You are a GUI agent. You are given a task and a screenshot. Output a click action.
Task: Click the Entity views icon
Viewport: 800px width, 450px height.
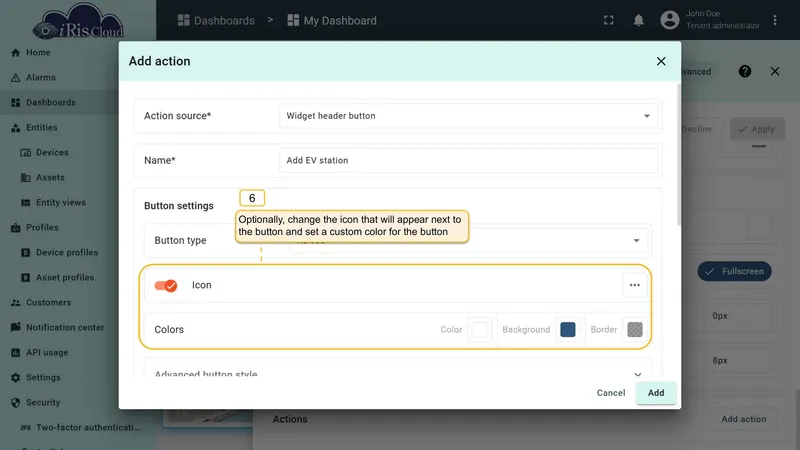click(x=26, y=203)
